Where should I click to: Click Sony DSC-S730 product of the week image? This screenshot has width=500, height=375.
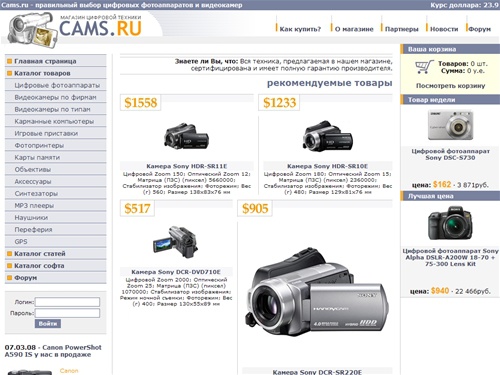coord(450,125)
